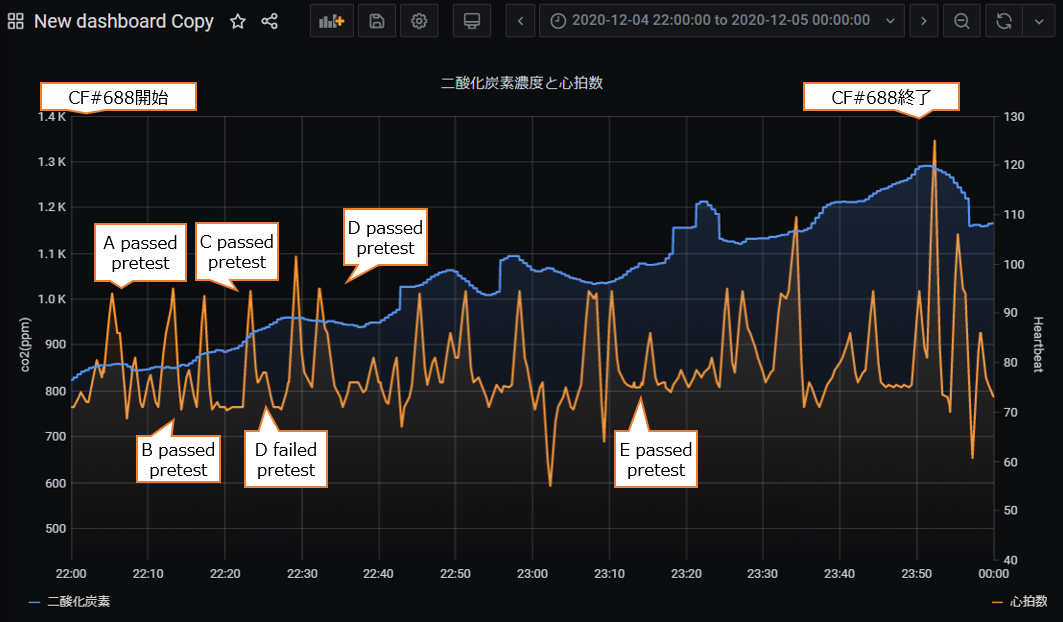The image size is (1063, 622).
Task: Cycle view mode with monitor icon
Action: [x=472, y=21]
